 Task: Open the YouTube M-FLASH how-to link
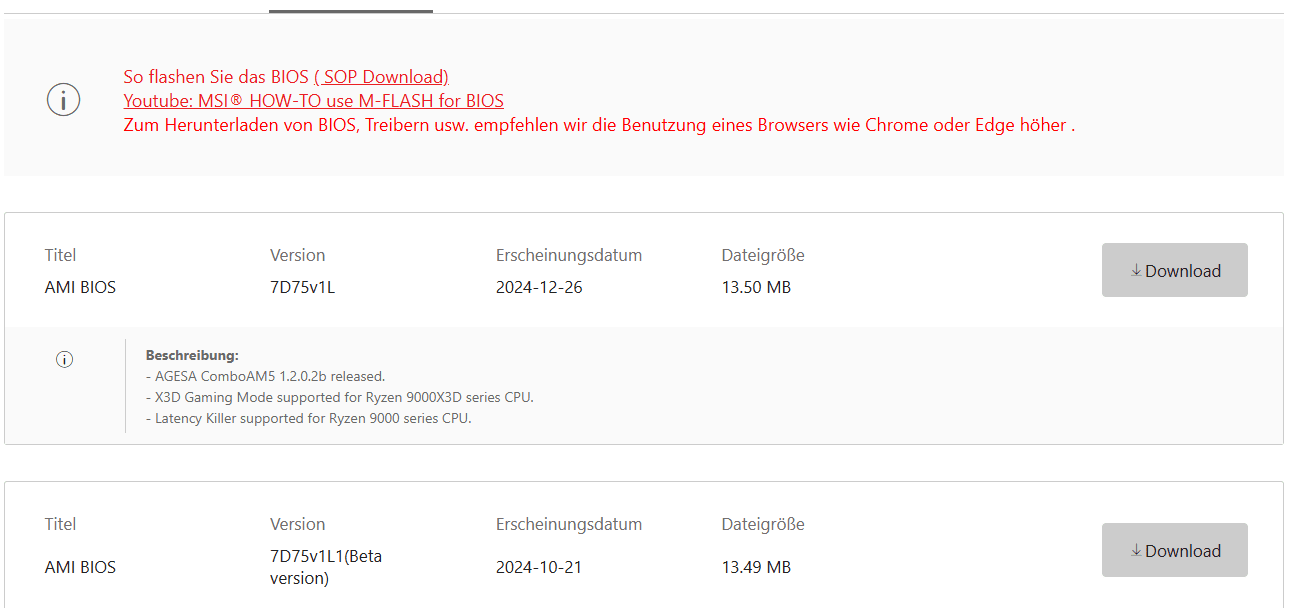(x=313, y=101)
